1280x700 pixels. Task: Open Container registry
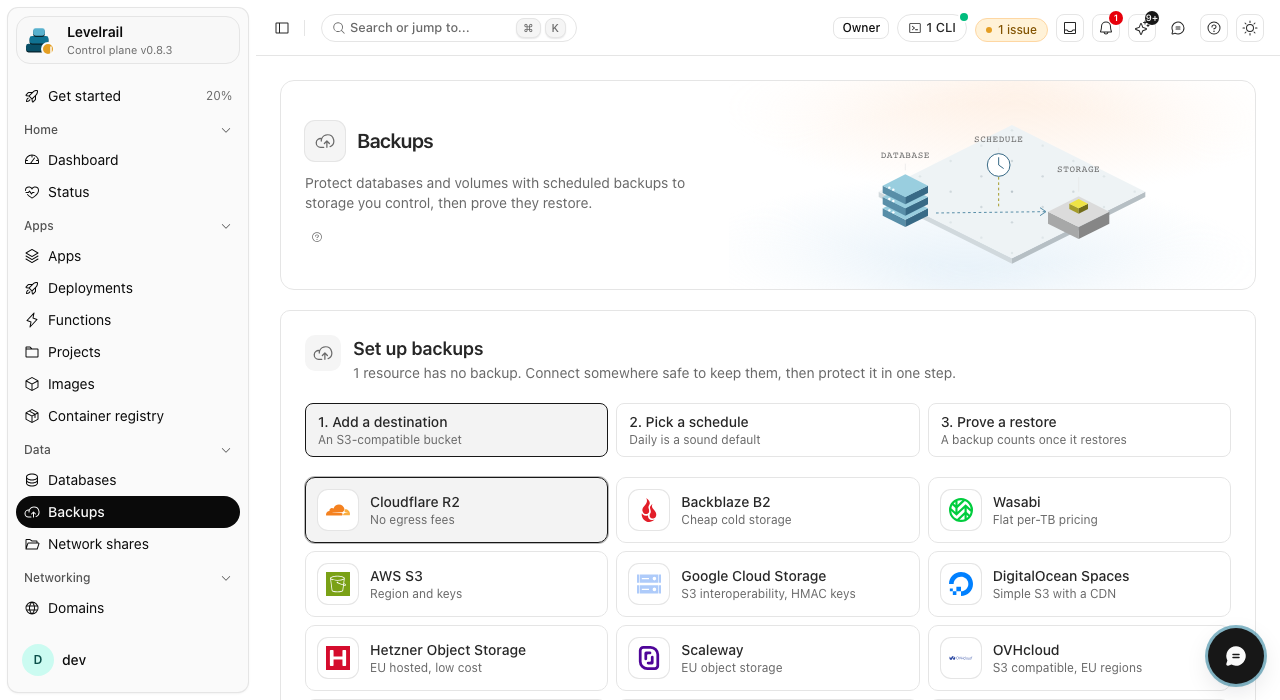(128, 416)
